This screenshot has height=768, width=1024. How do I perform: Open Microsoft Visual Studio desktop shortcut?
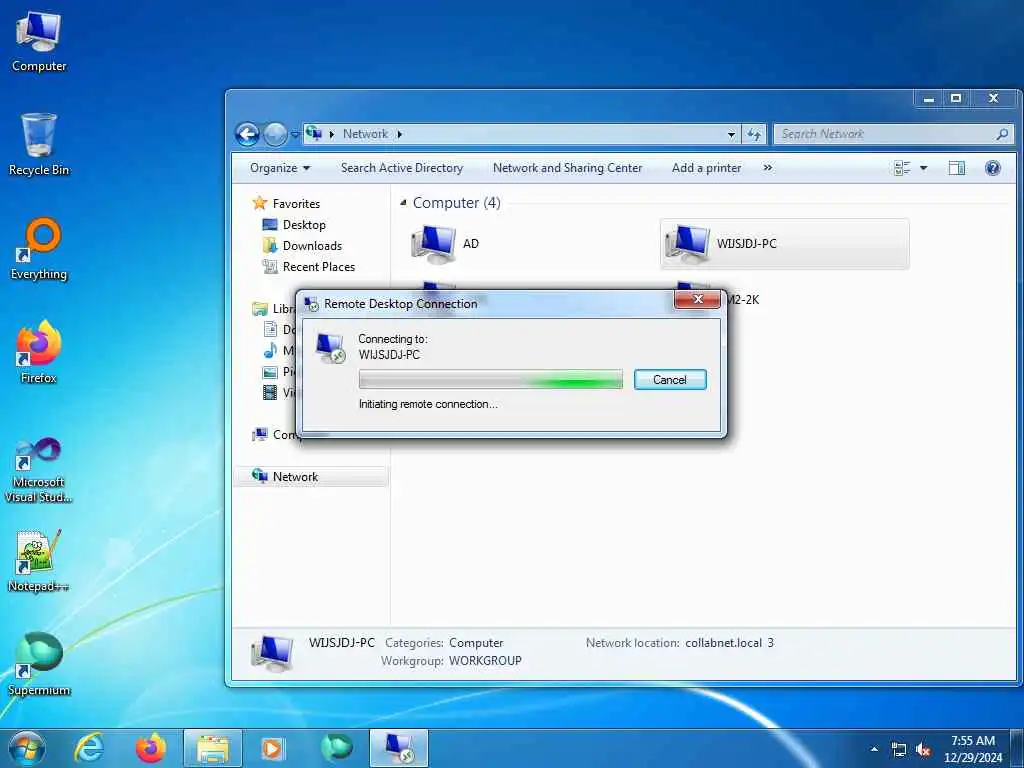click(x=39, y=470)
